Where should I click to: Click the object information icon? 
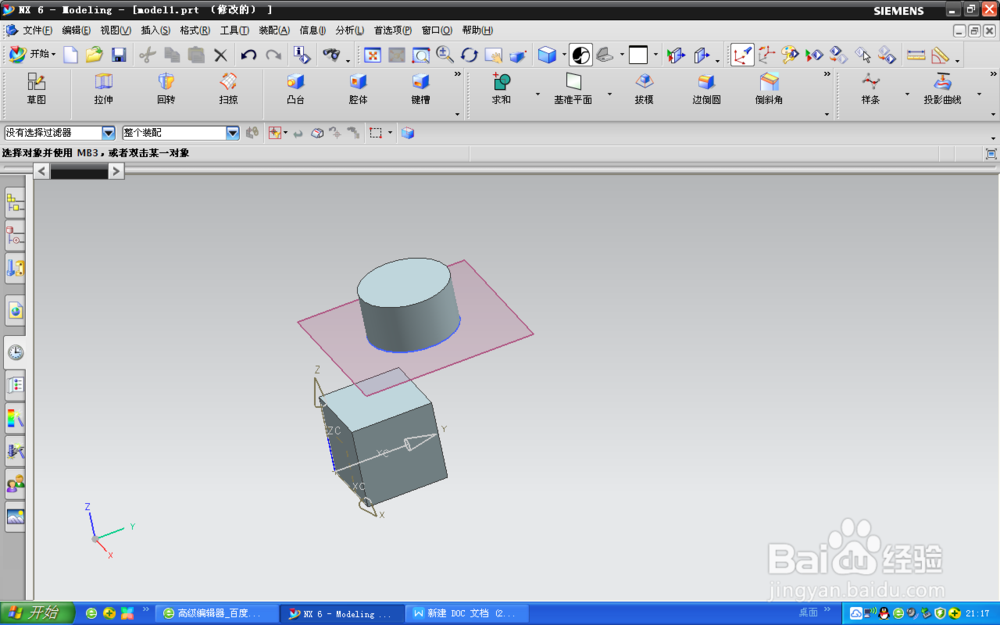click(302, 55)
